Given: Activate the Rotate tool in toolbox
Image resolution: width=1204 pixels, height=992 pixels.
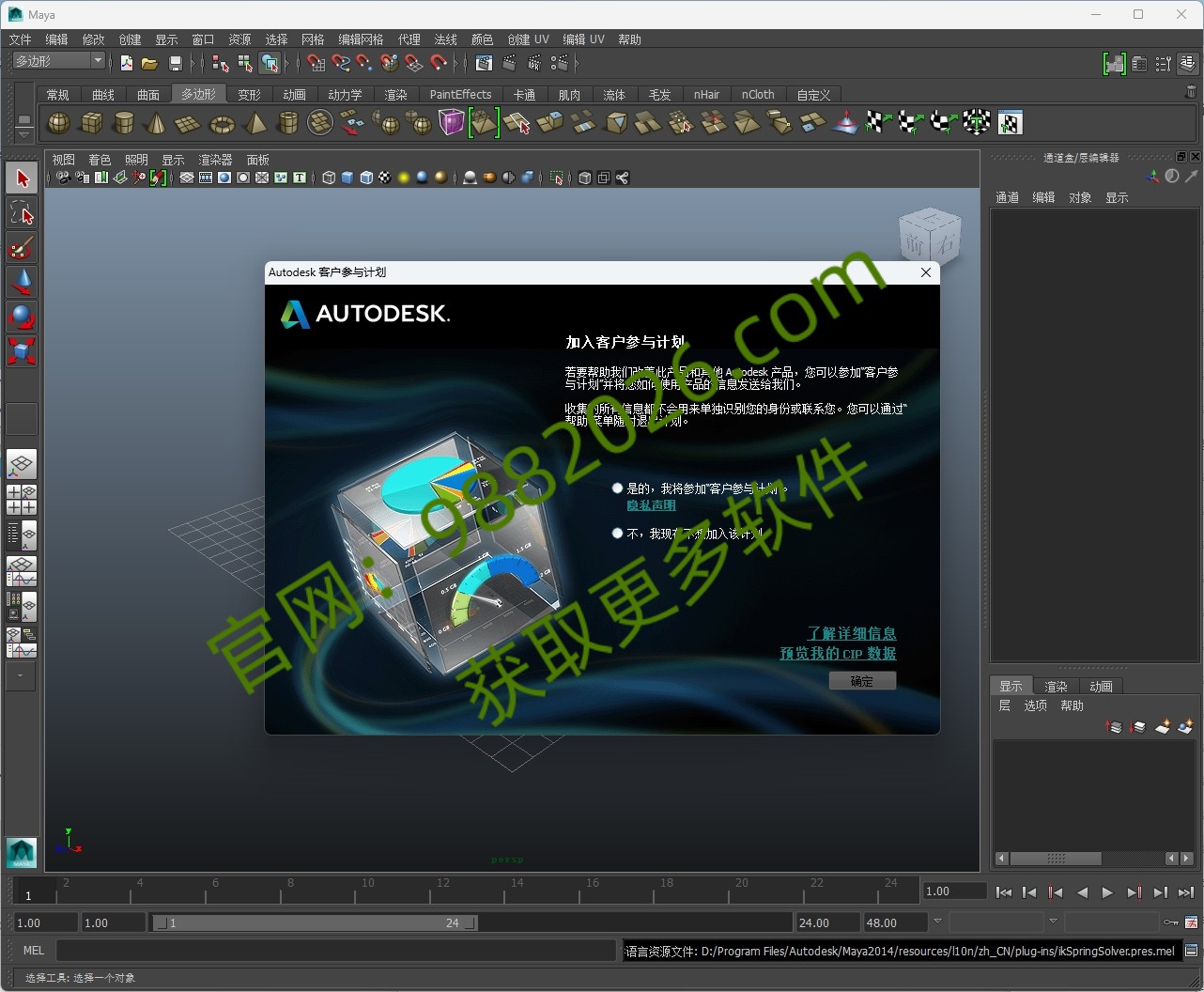Looking at the screenshot, I should (x=22, y=317).
